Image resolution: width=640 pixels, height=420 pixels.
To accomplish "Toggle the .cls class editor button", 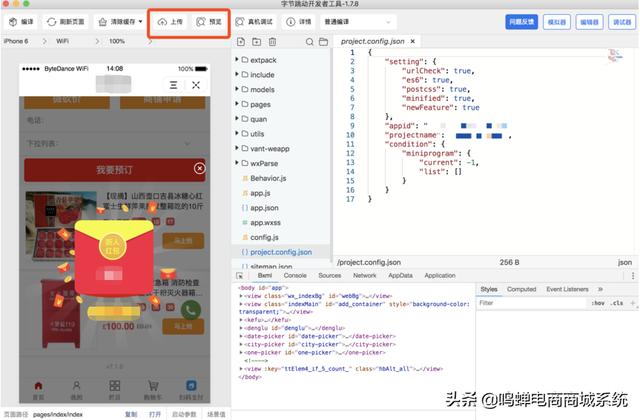I will tap(616, 303).
